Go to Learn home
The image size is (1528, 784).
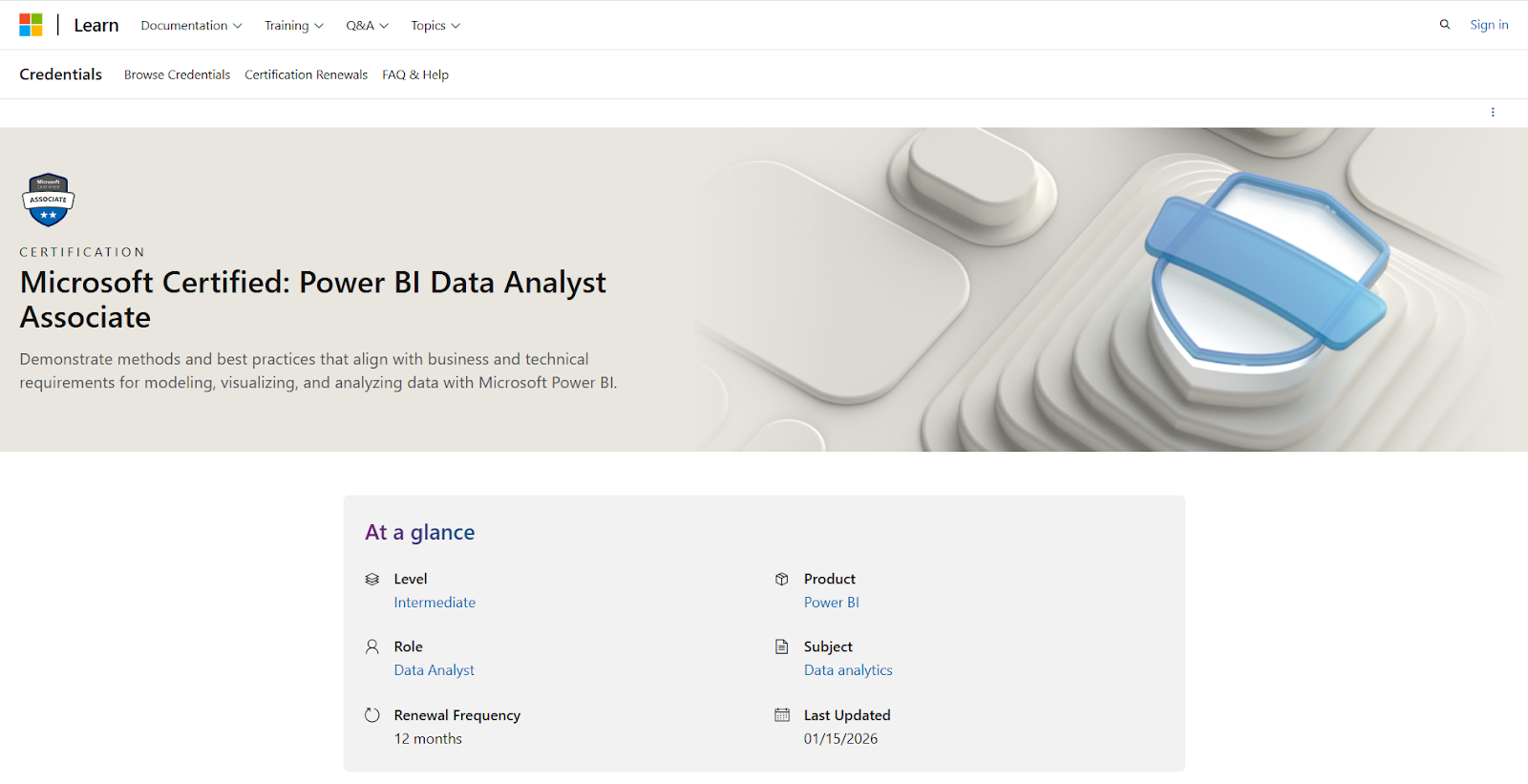pos(96,26)
